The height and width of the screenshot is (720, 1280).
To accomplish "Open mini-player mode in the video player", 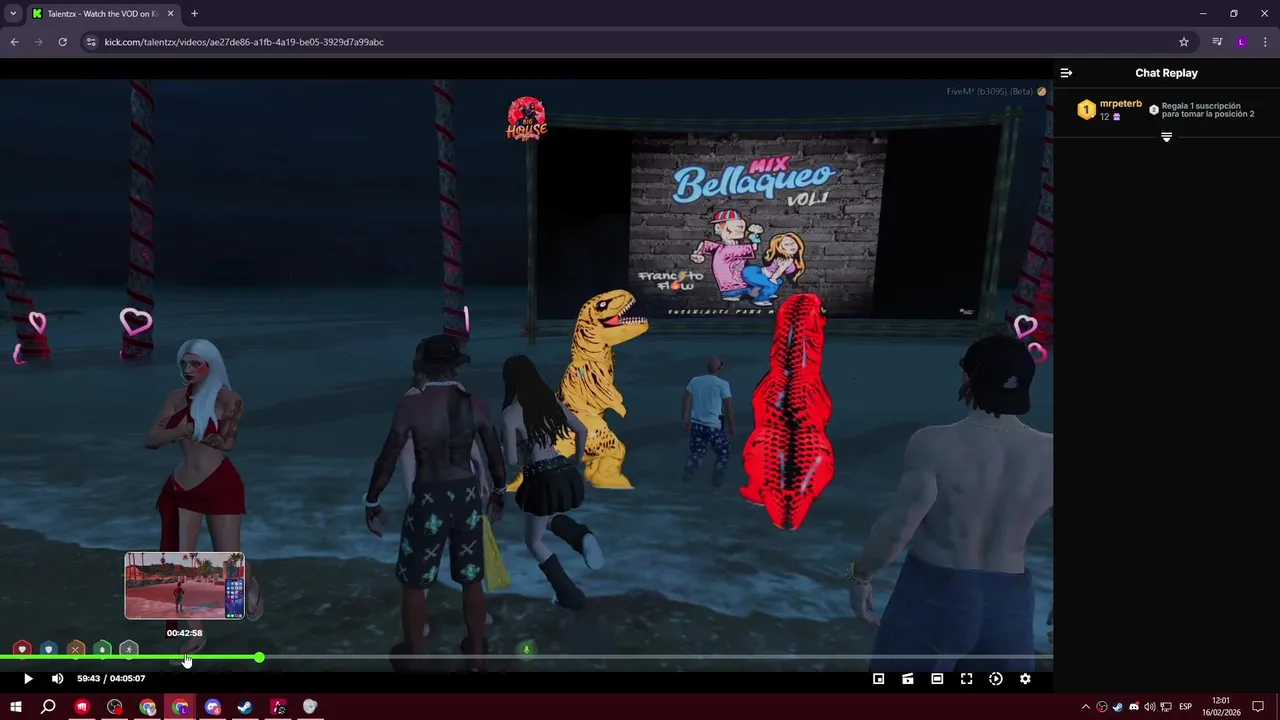I will coord(878,679).
